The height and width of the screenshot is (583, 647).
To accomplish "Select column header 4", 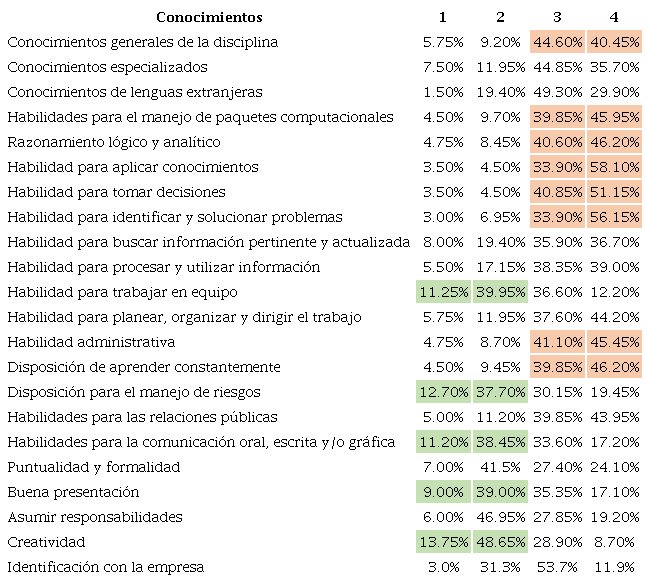I will [x=614, y=17].
